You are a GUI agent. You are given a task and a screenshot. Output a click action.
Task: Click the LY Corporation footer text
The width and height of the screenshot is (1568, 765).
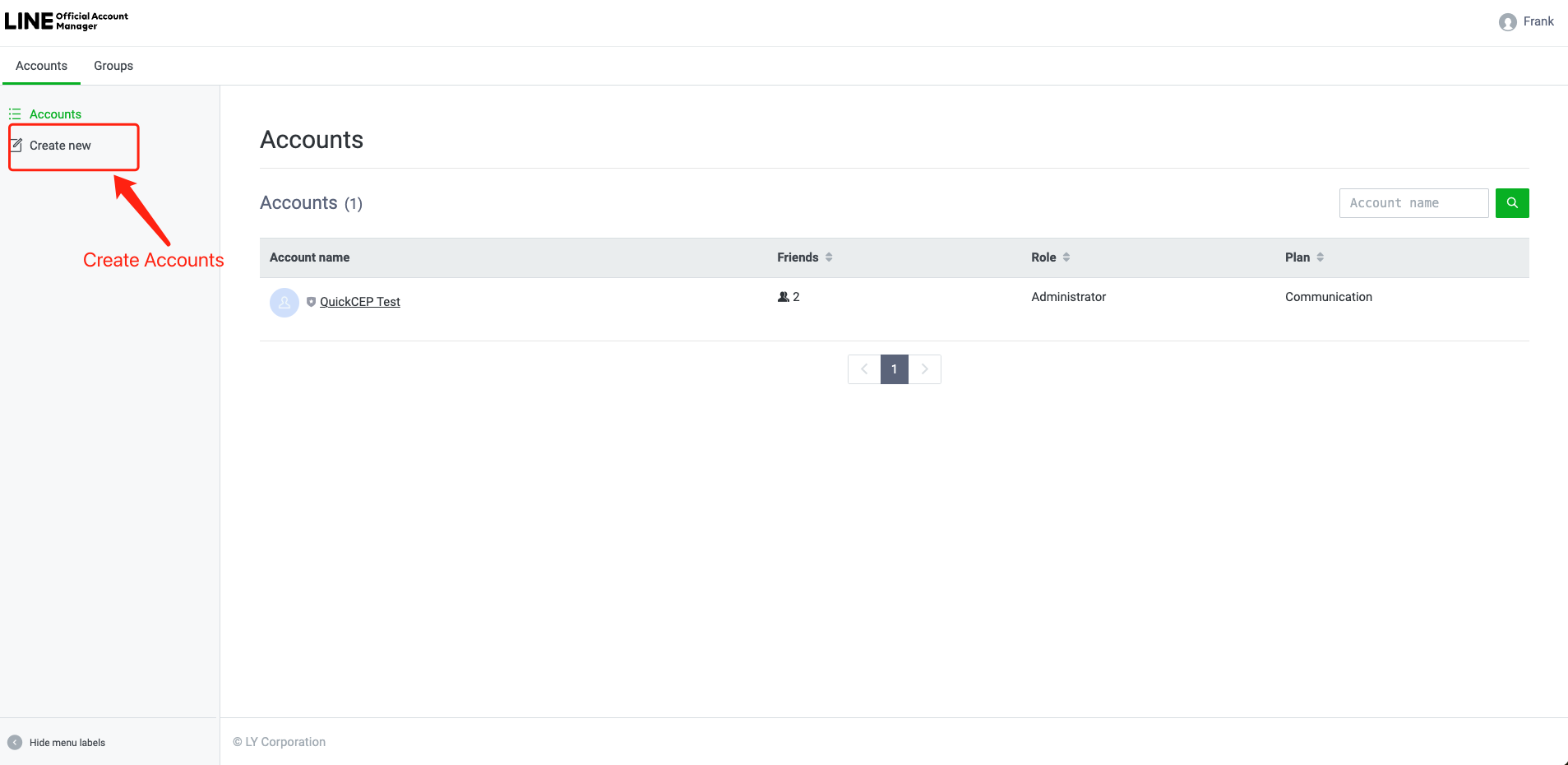[280, 742]
